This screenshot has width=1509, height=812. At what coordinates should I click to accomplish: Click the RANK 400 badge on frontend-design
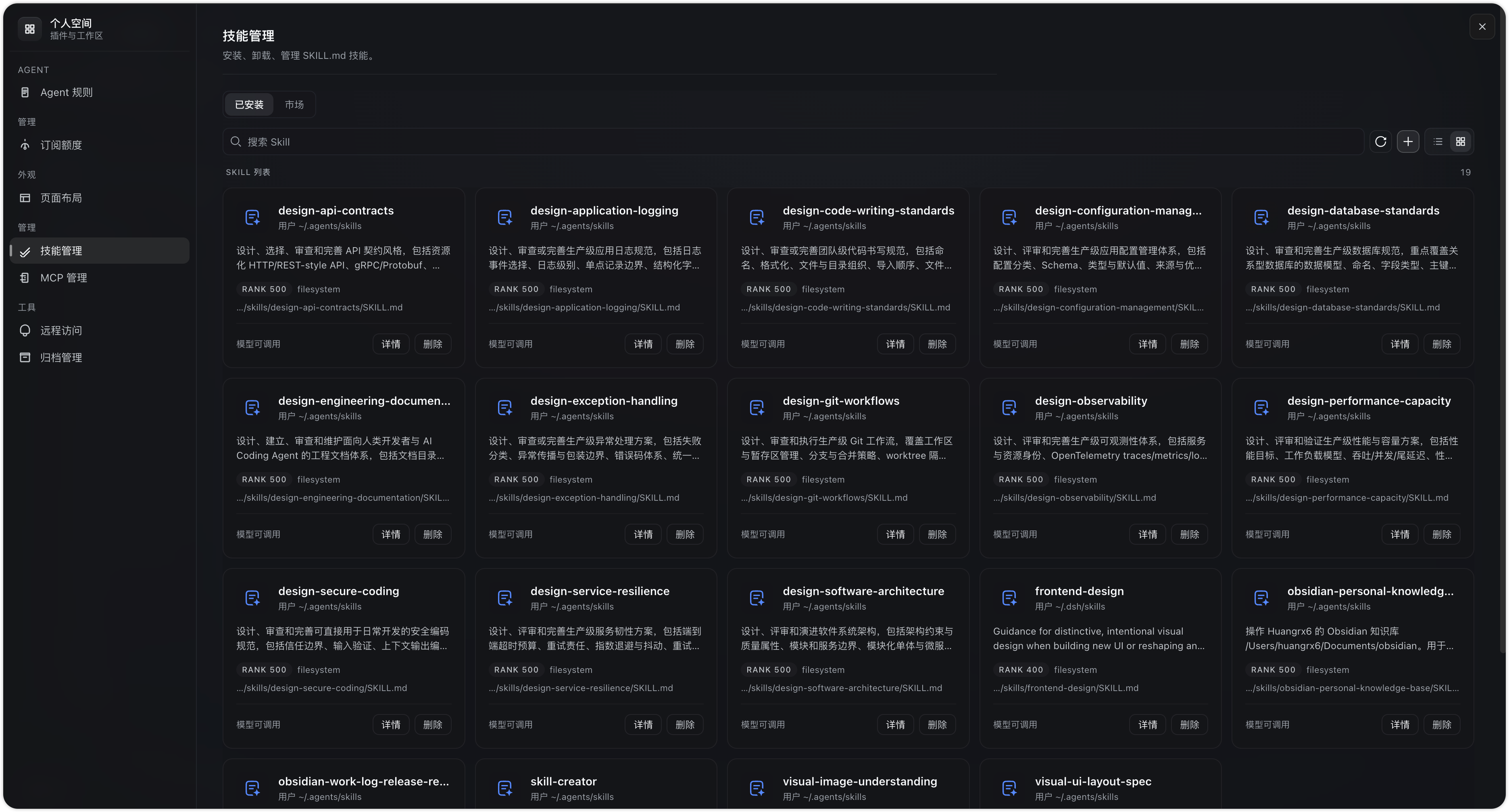click(x=1020, y=670)
